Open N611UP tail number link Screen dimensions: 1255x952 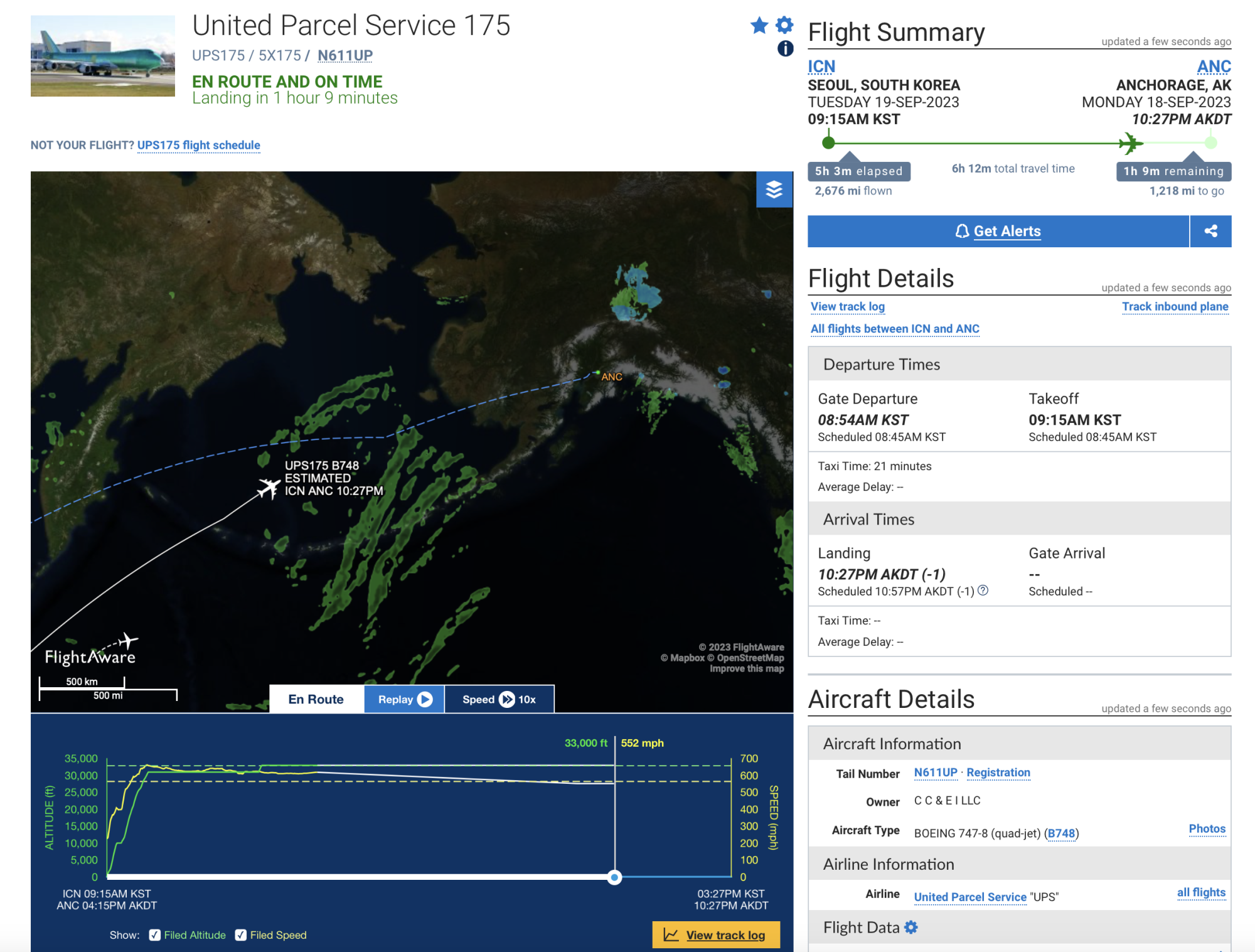[x=936, y=772]
